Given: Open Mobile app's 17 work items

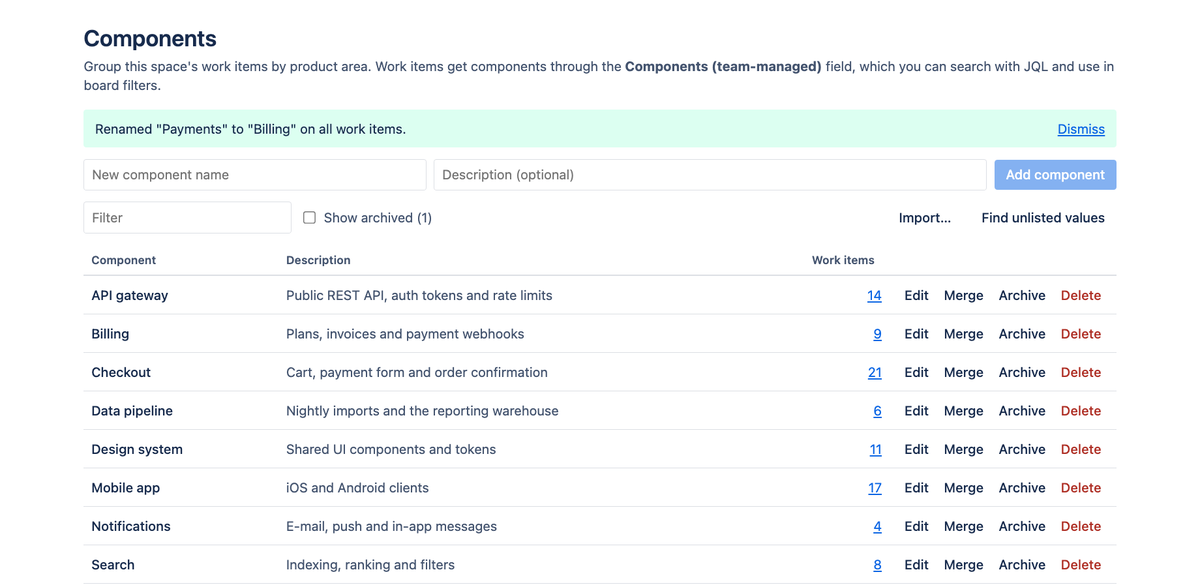Looking at the screenshot, I should (874, 488).
